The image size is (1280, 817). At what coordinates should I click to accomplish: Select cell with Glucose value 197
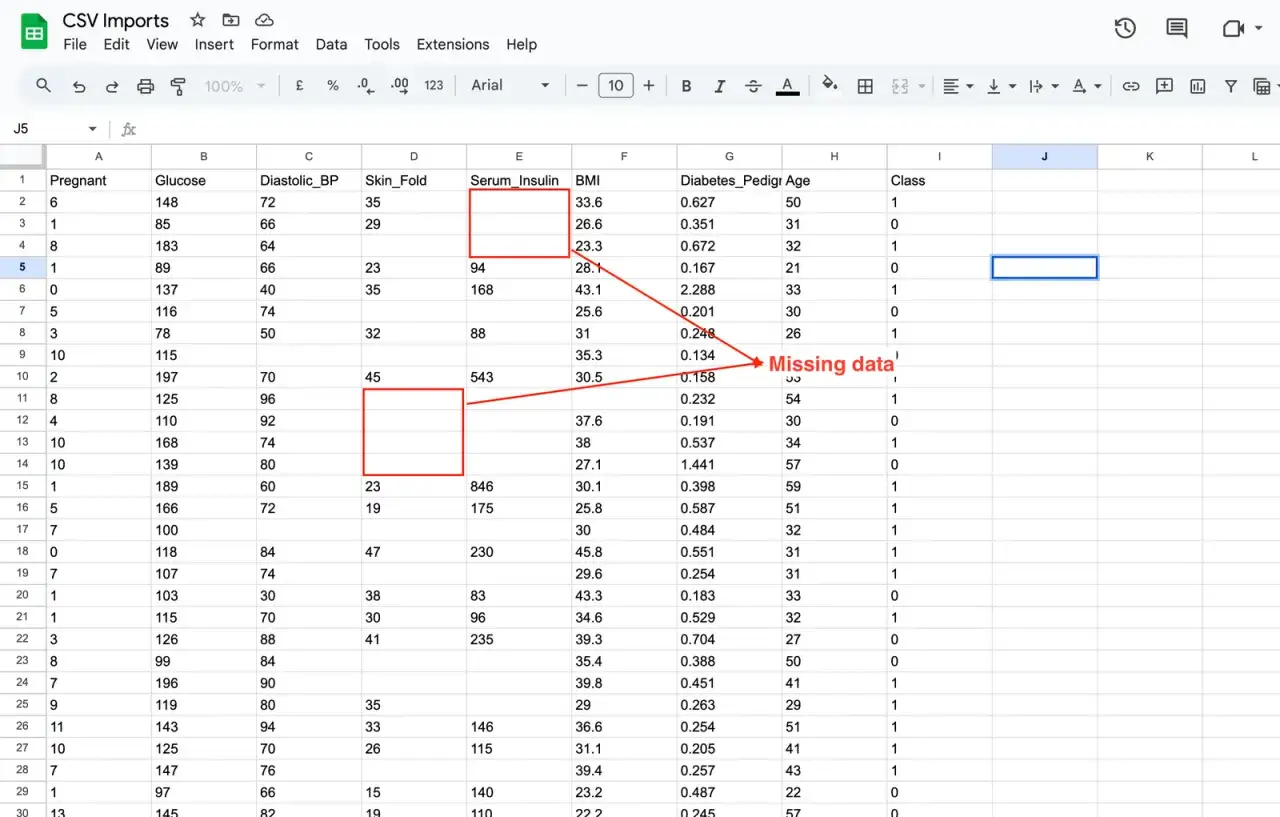[204, 377]
